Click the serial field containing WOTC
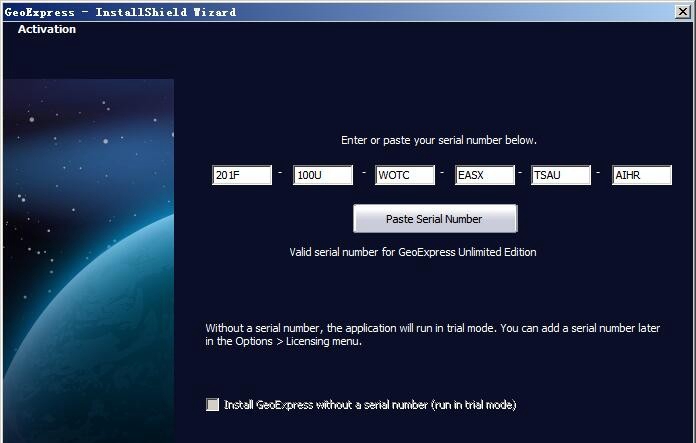 404,175
